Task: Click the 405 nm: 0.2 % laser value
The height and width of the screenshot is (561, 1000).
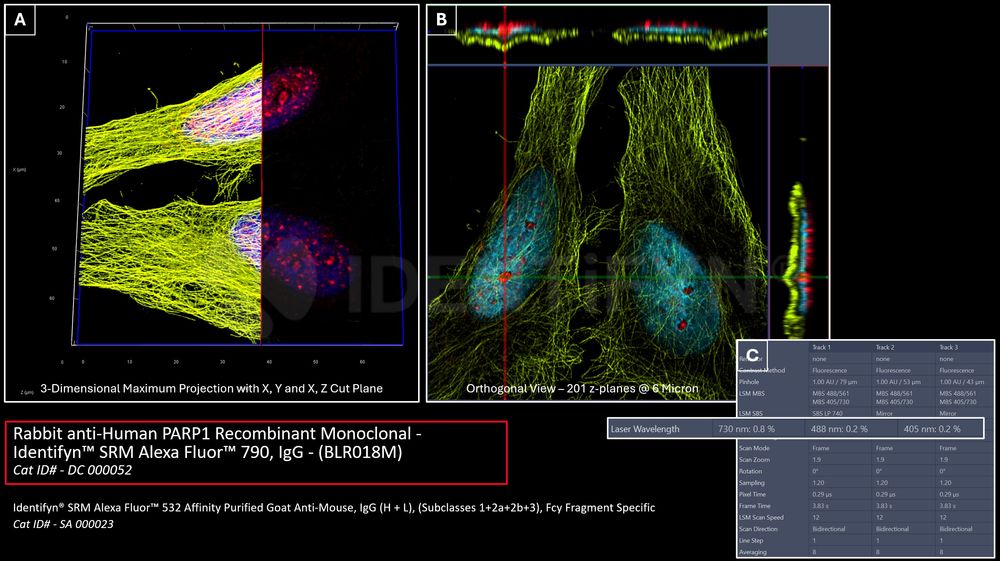Action: (932, 428)
